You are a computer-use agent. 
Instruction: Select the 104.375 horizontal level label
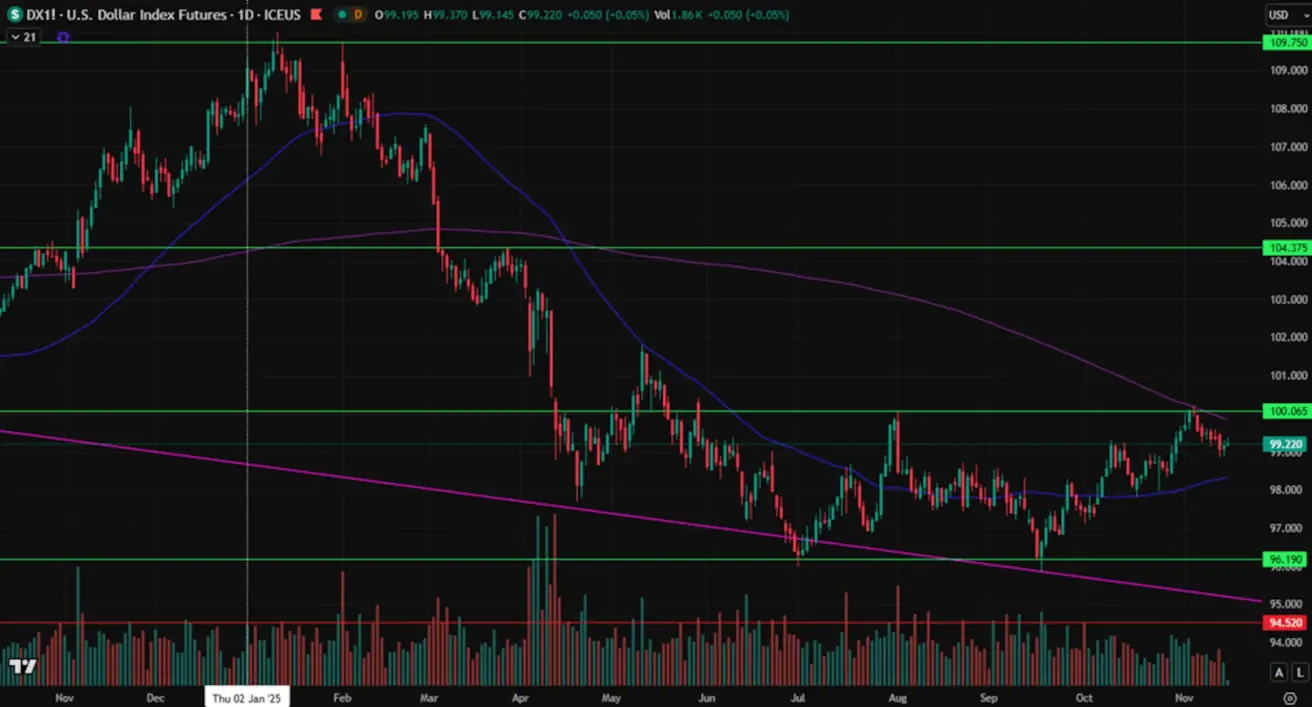[x=1286, y=248]
